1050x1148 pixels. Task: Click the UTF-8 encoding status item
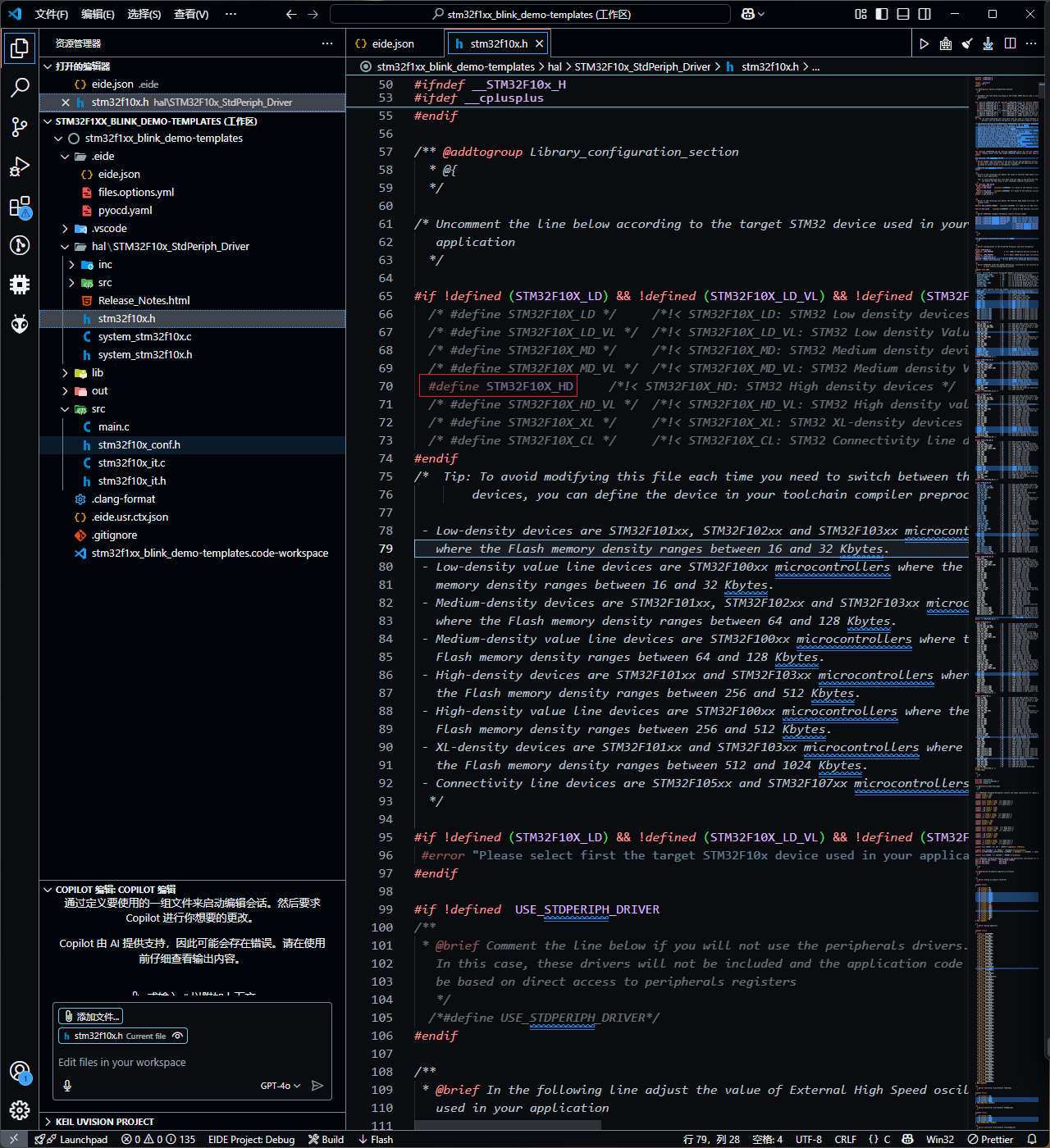pyautogui.click(x=809, y=1139)
